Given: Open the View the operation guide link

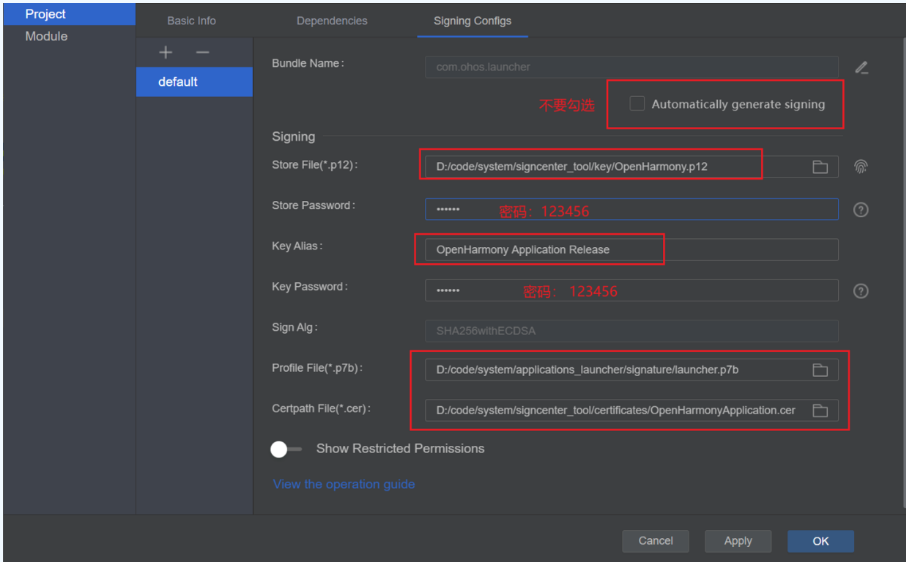Looking at the screenshot, I should click(x=344, y=484).
